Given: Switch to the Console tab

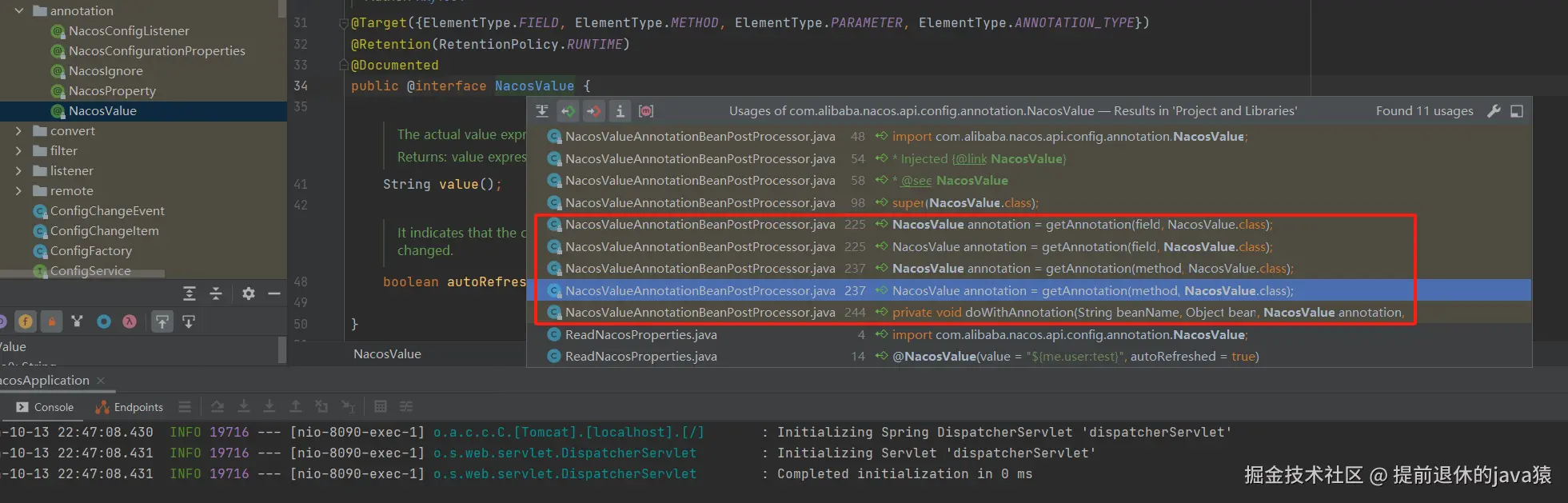Looking at the screenshot, I should point(45,407).
